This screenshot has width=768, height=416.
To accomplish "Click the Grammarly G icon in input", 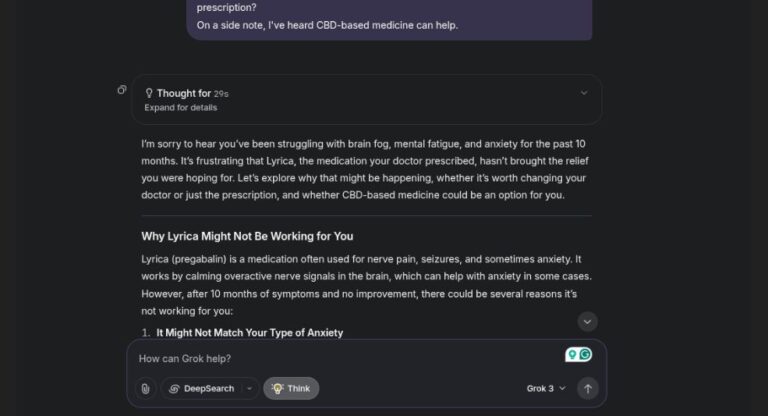I will pyautogui.click(x=585, y=354).
